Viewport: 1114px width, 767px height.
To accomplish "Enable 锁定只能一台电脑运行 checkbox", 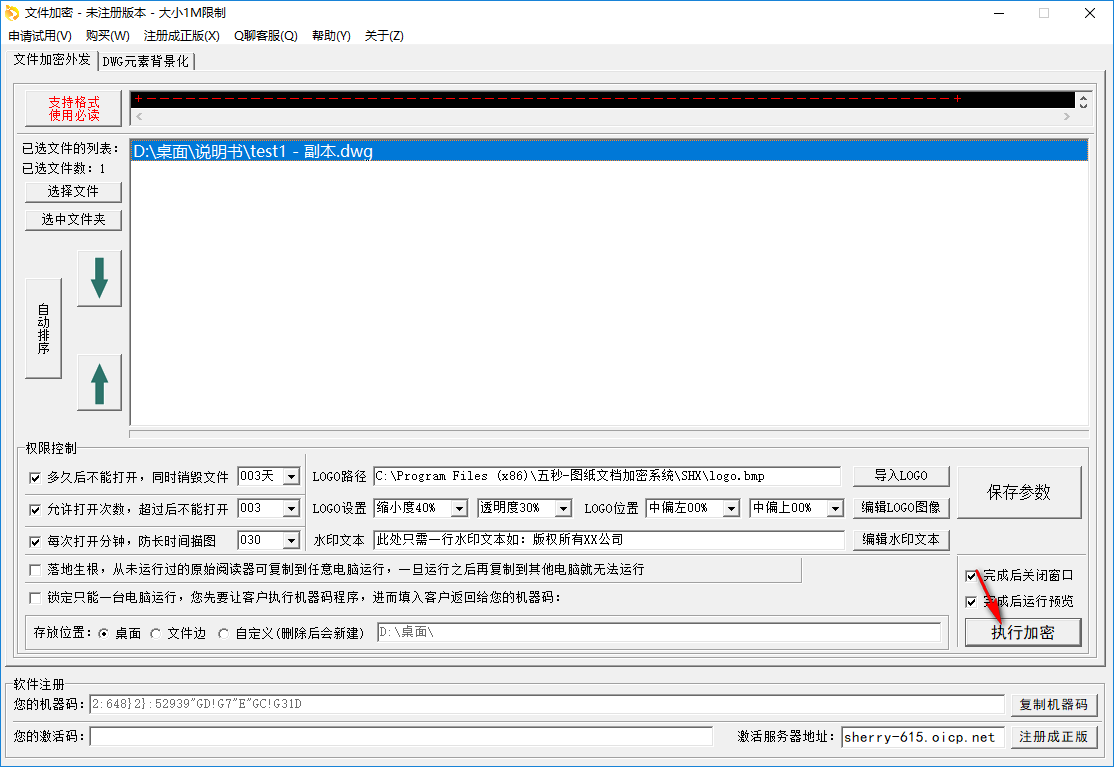I will pyautogui.click(x=35, y=597).
